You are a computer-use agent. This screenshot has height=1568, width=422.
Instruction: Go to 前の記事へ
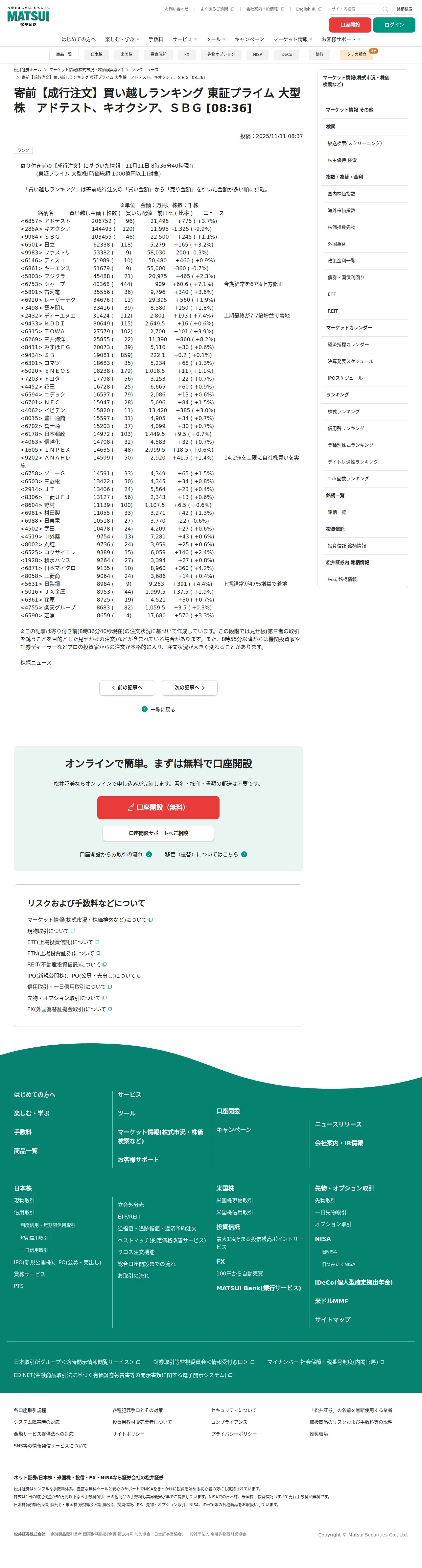(x=127, y=687)
